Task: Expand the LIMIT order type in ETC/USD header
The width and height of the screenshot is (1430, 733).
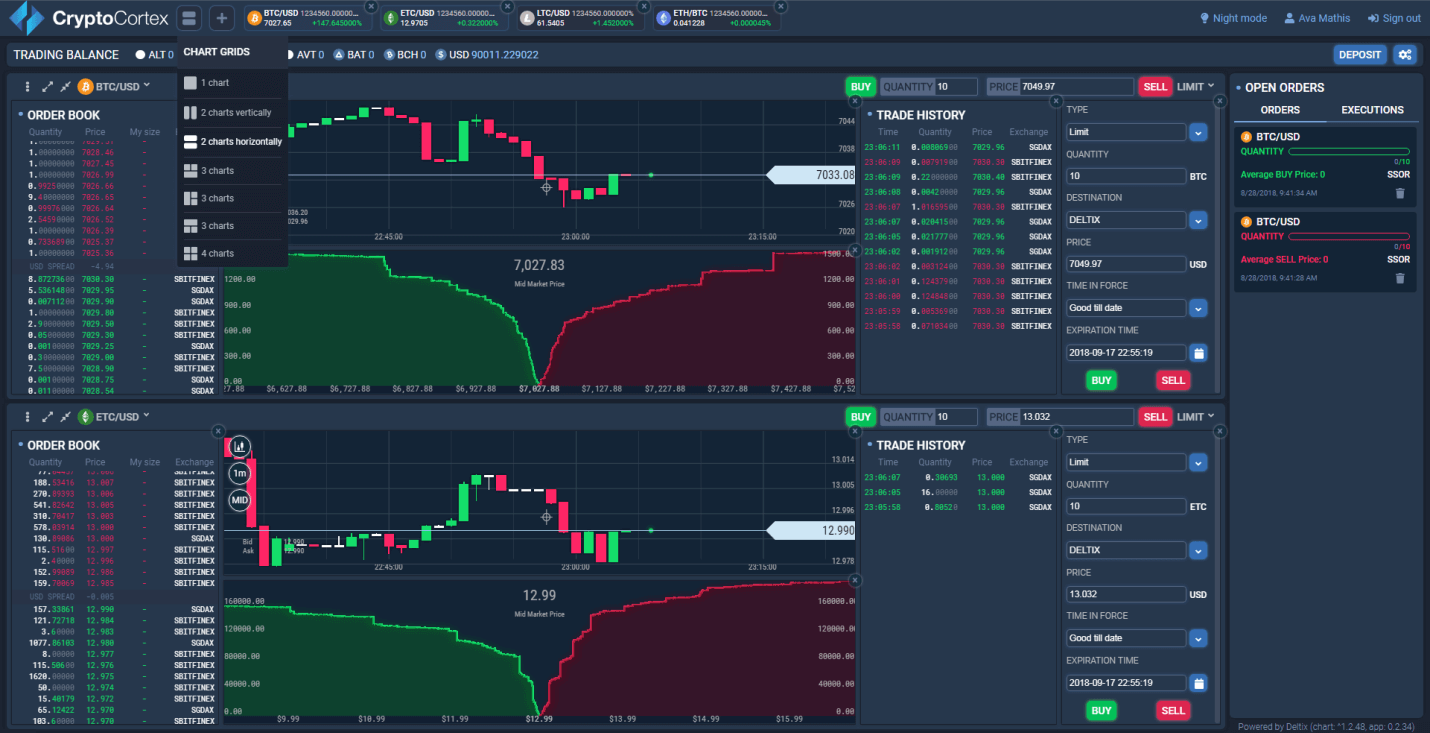Action: pyautogui.click(x=1196, y=417)
